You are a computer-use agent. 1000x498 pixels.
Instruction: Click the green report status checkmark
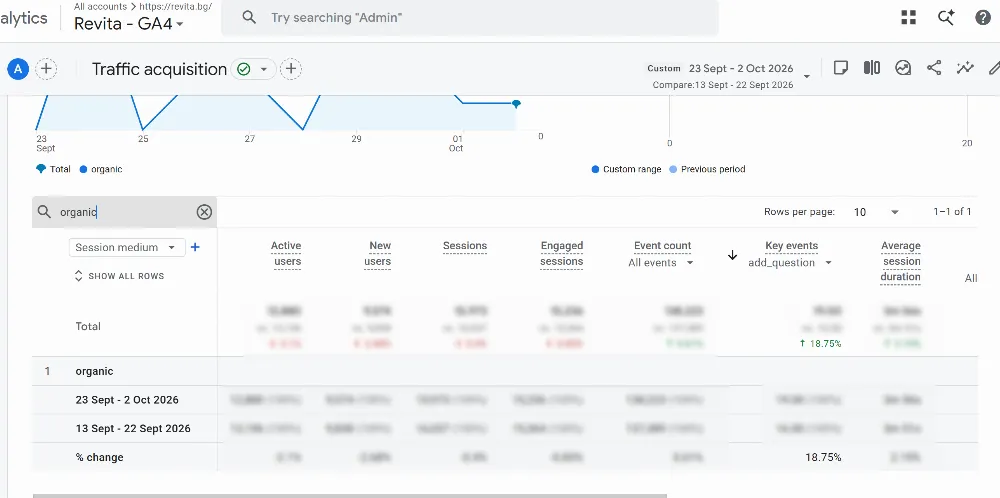(244, 69)
